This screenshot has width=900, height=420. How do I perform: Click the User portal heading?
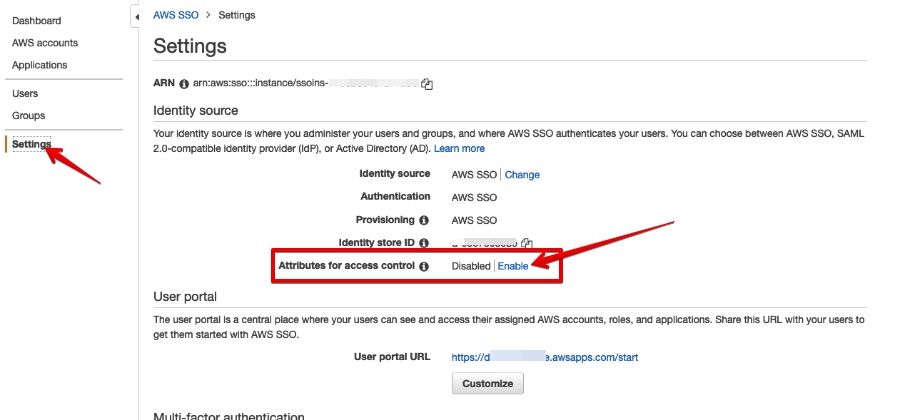[x=185, y=297]
